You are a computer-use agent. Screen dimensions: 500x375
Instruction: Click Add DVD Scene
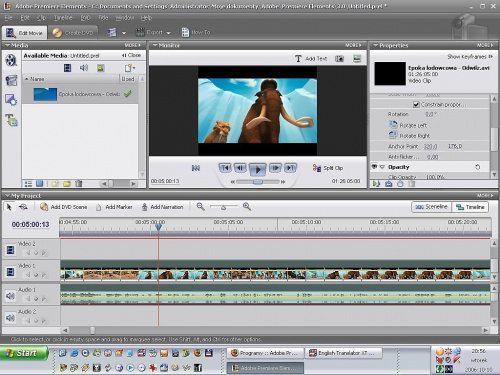[63, 207]
